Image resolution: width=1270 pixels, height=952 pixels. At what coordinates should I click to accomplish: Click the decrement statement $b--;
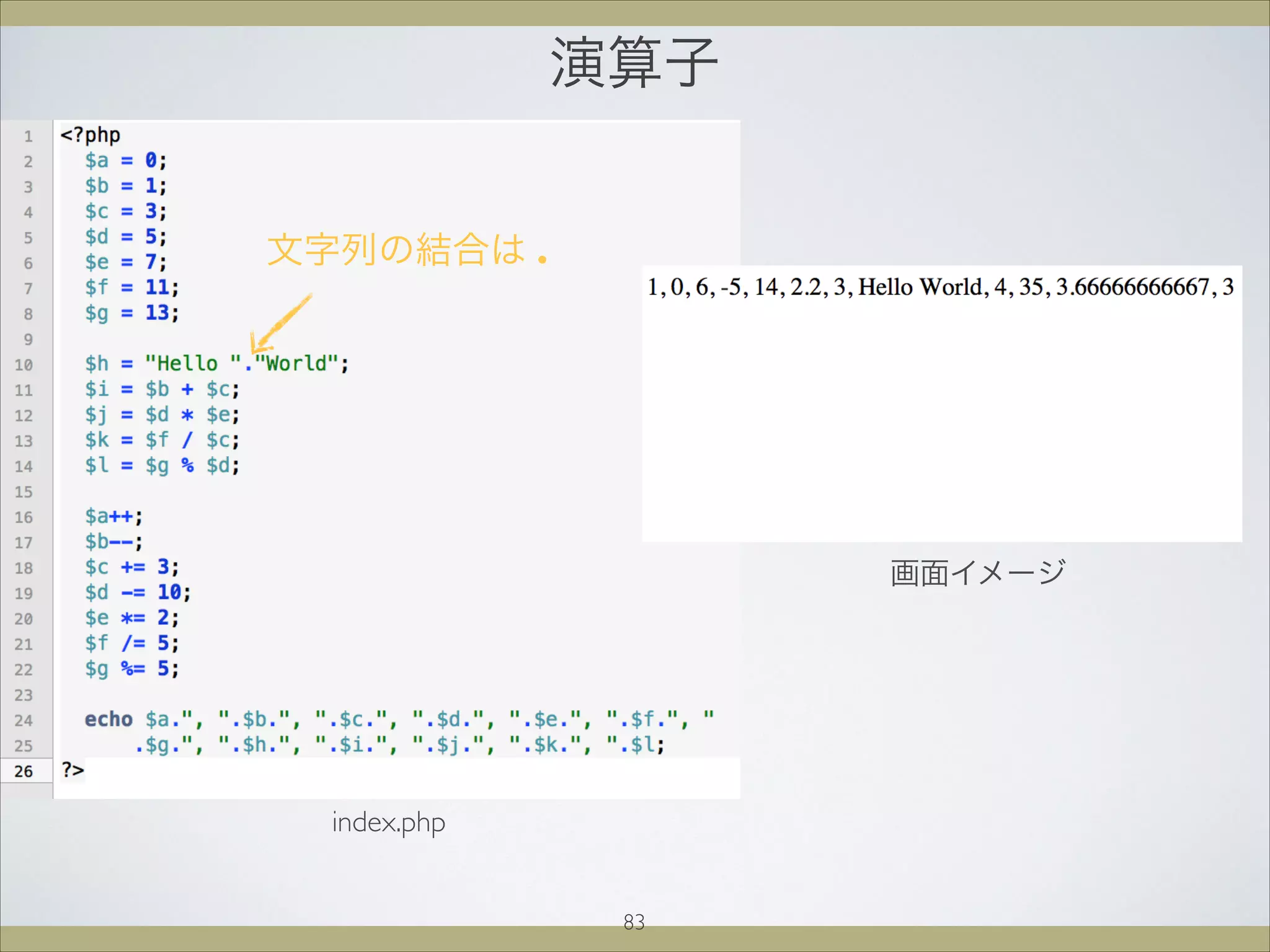coord(114,542)
